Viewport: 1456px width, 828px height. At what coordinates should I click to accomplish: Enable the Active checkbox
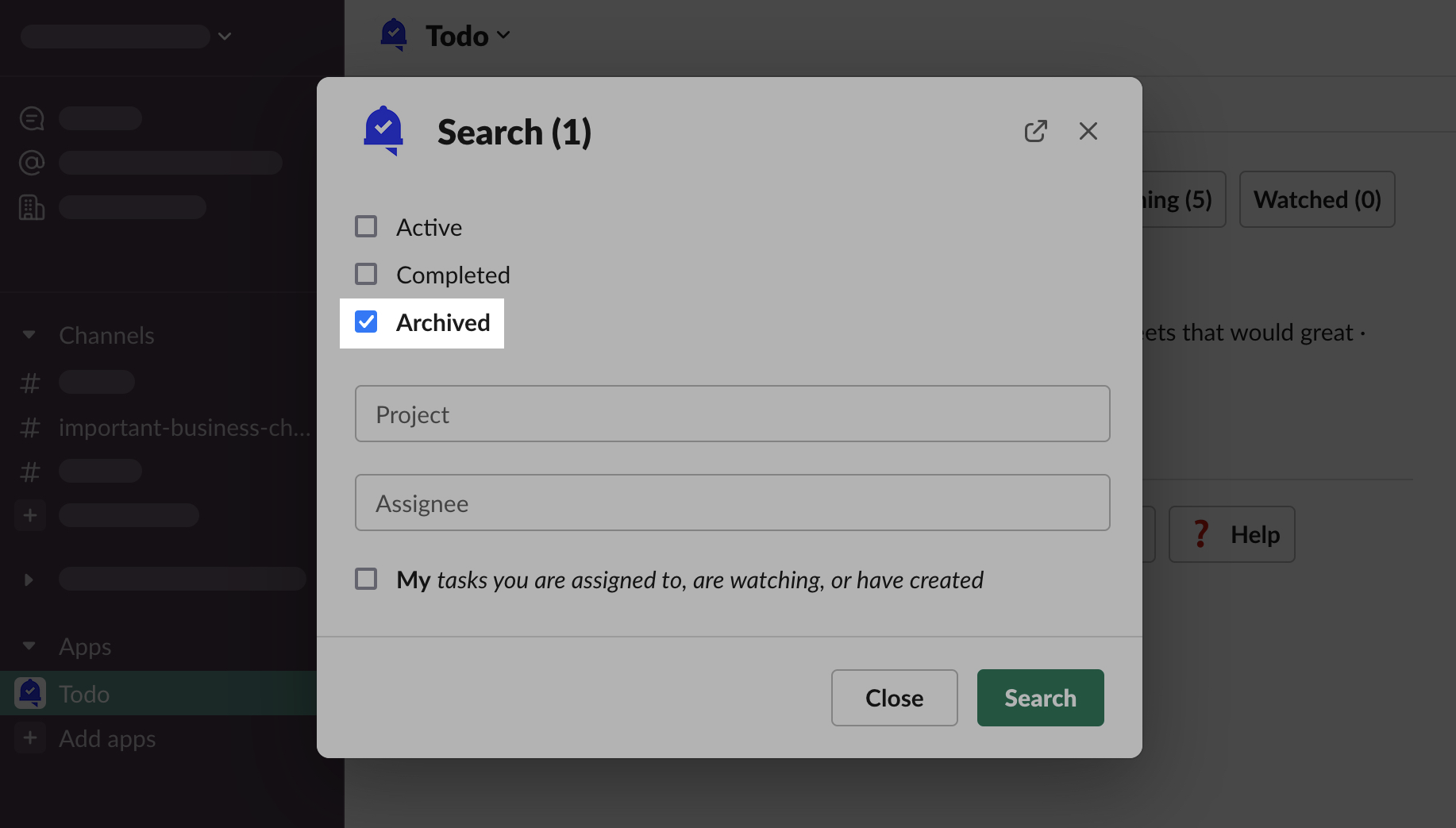click(366, 226)
